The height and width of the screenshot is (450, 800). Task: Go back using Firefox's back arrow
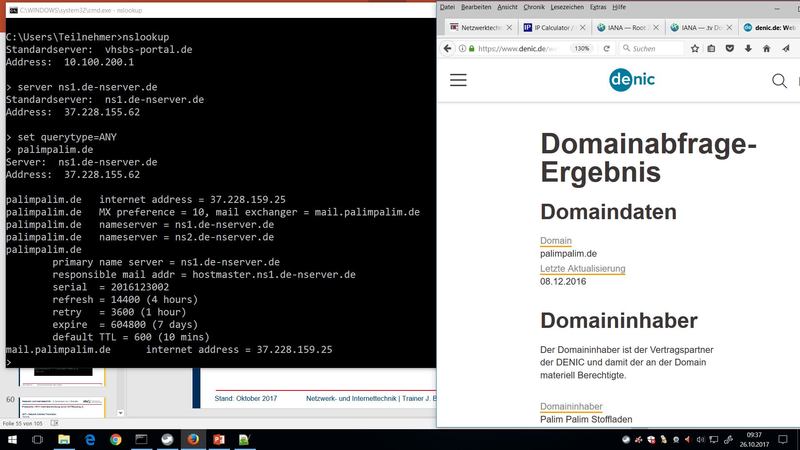pos(447,48)
